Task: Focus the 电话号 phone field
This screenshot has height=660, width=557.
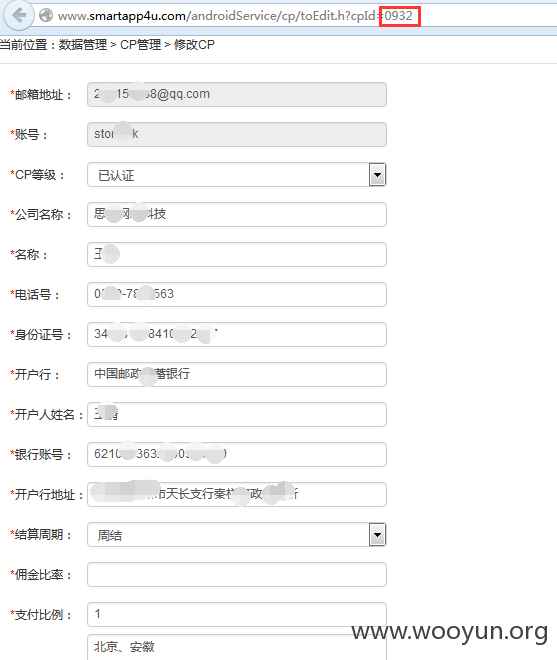Action: (x=237, y=294)
